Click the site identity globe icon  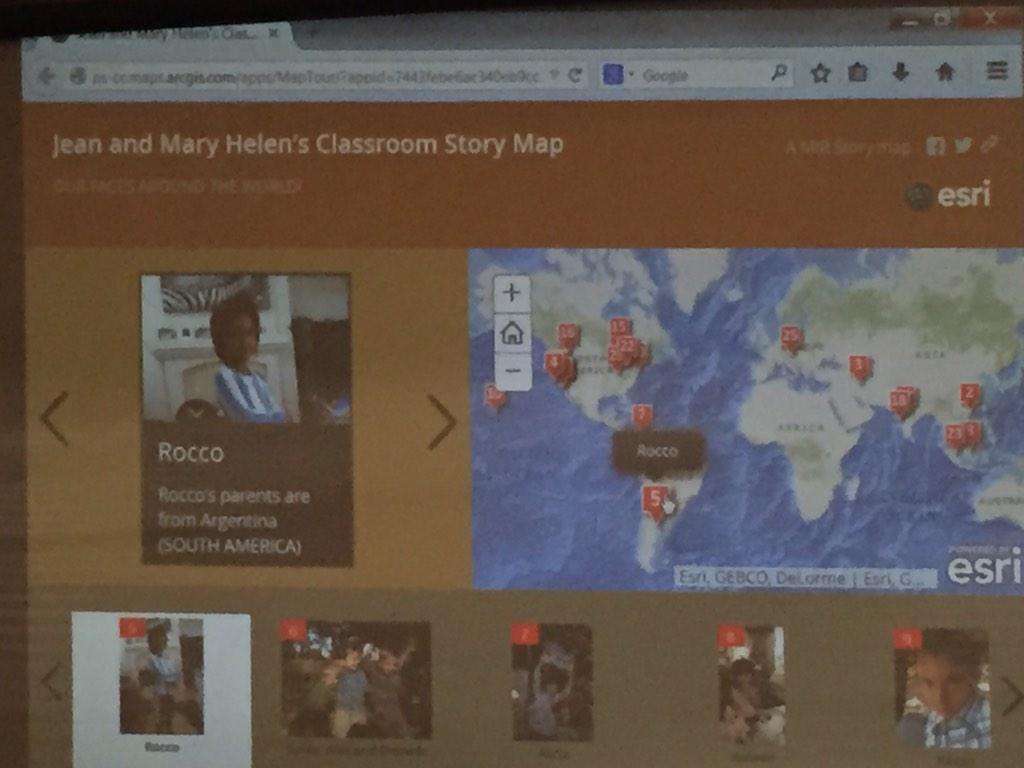tap(78, 77)
